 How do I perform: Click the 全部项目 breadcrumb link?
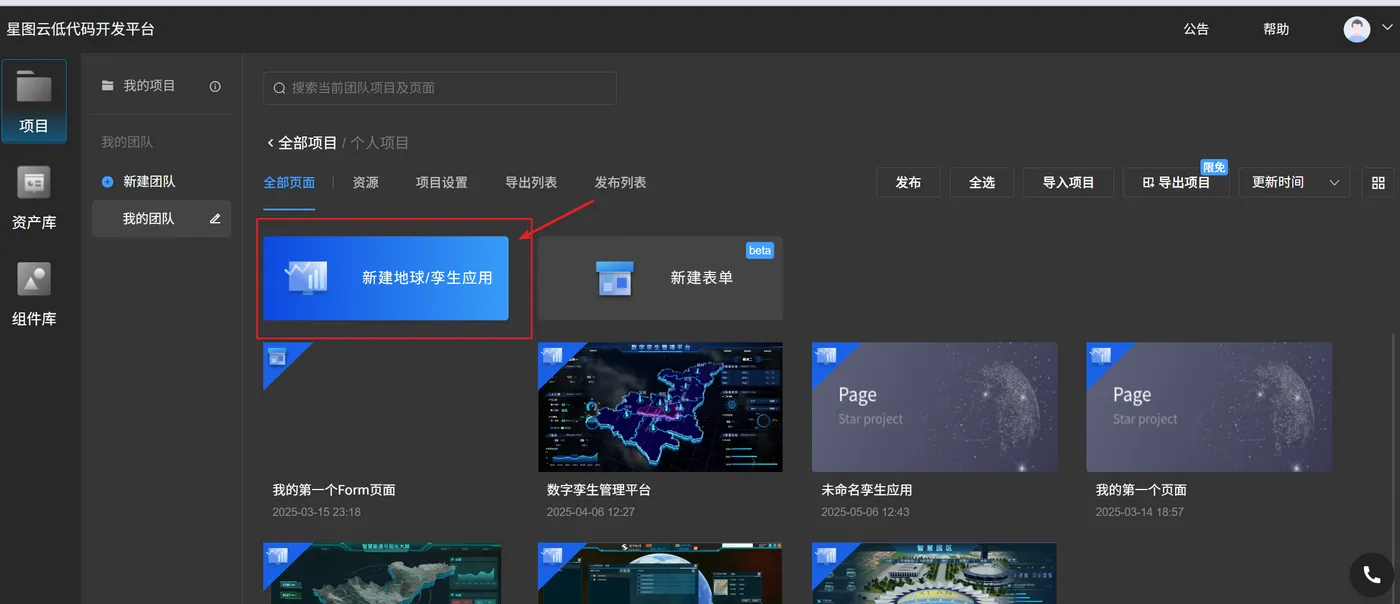pyautogui.click(x=307, y=143)
